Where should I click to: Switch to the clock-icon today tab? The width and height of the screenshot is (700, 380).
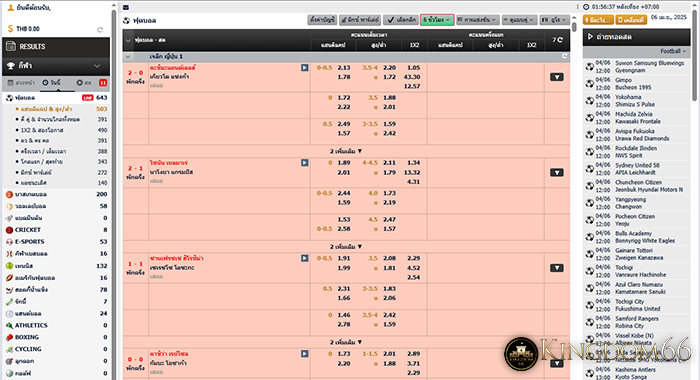click(51, 83)
